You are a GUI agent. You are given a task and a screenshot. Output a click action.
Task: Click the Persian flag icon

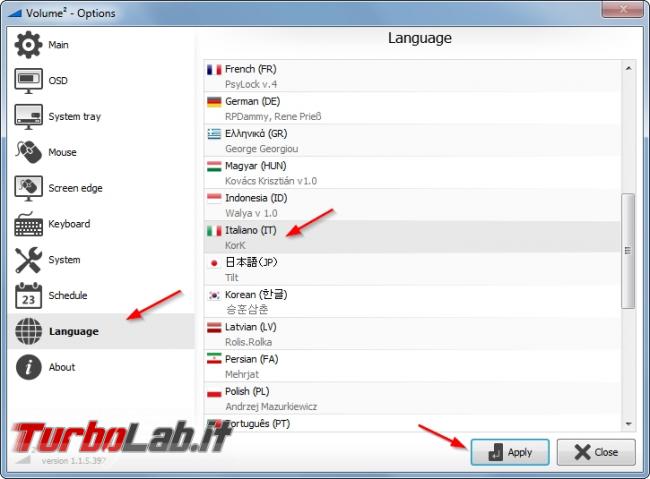pos(214,359)
